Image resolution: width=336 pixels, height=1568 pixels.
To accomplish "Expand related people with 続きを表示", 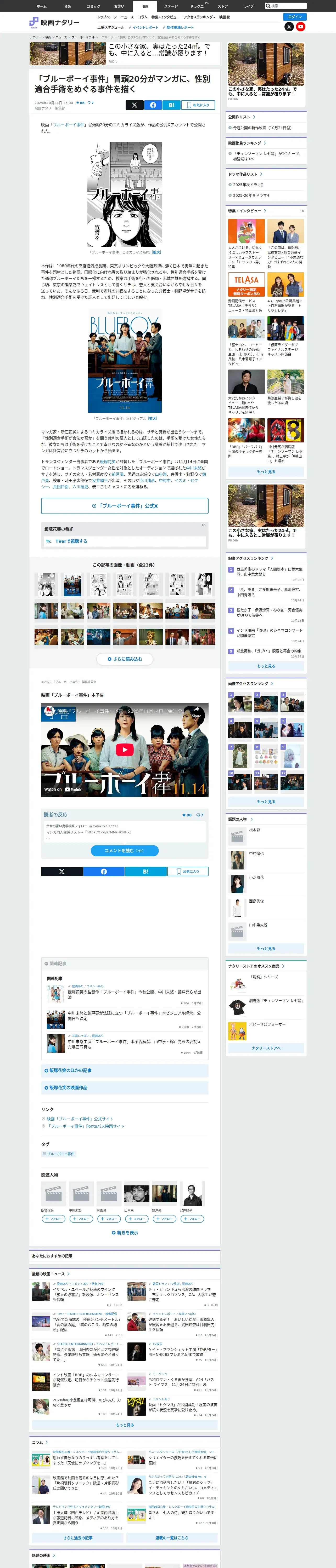I will click(x=125, y=1233).
